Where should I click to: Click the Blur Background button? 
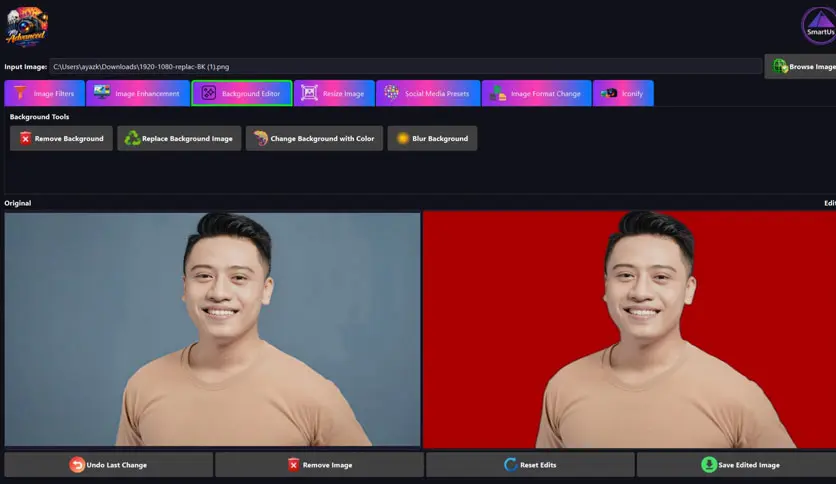click(x=432, y=139)
